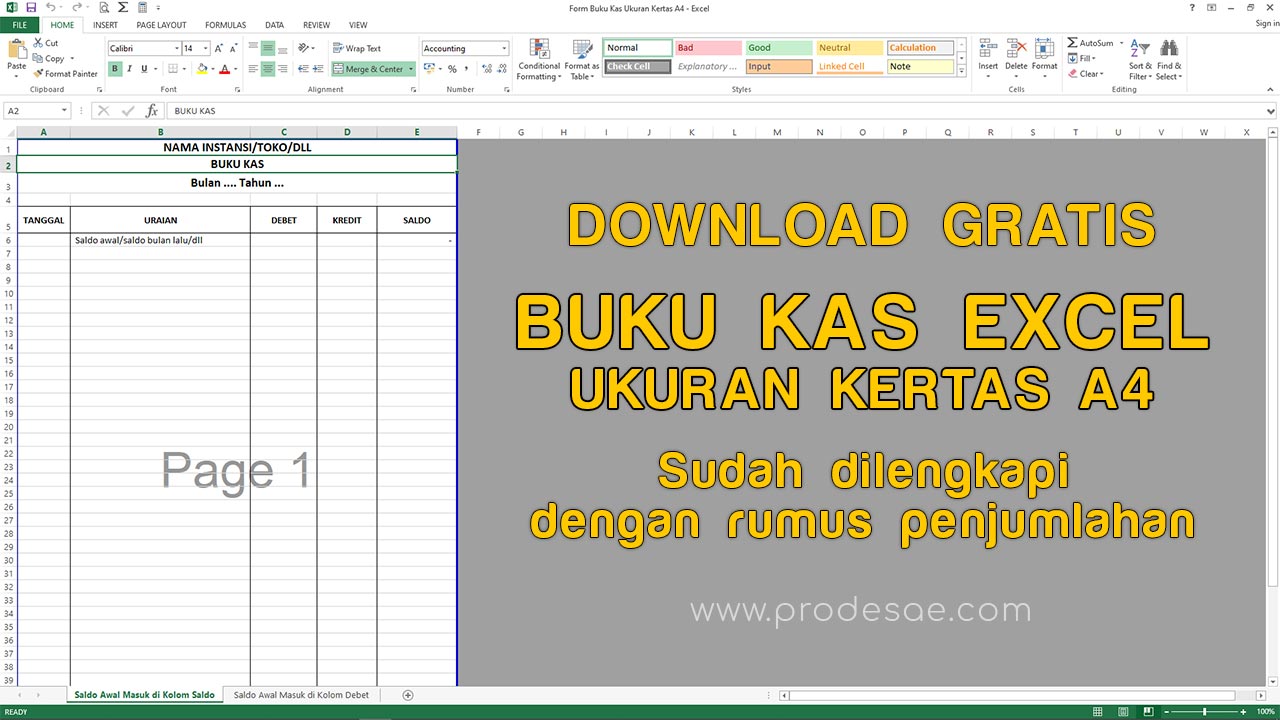Viewport: 1280px width, 720px height.
Task: Toggle Center horizontal alignment
Action: point(268,69)
